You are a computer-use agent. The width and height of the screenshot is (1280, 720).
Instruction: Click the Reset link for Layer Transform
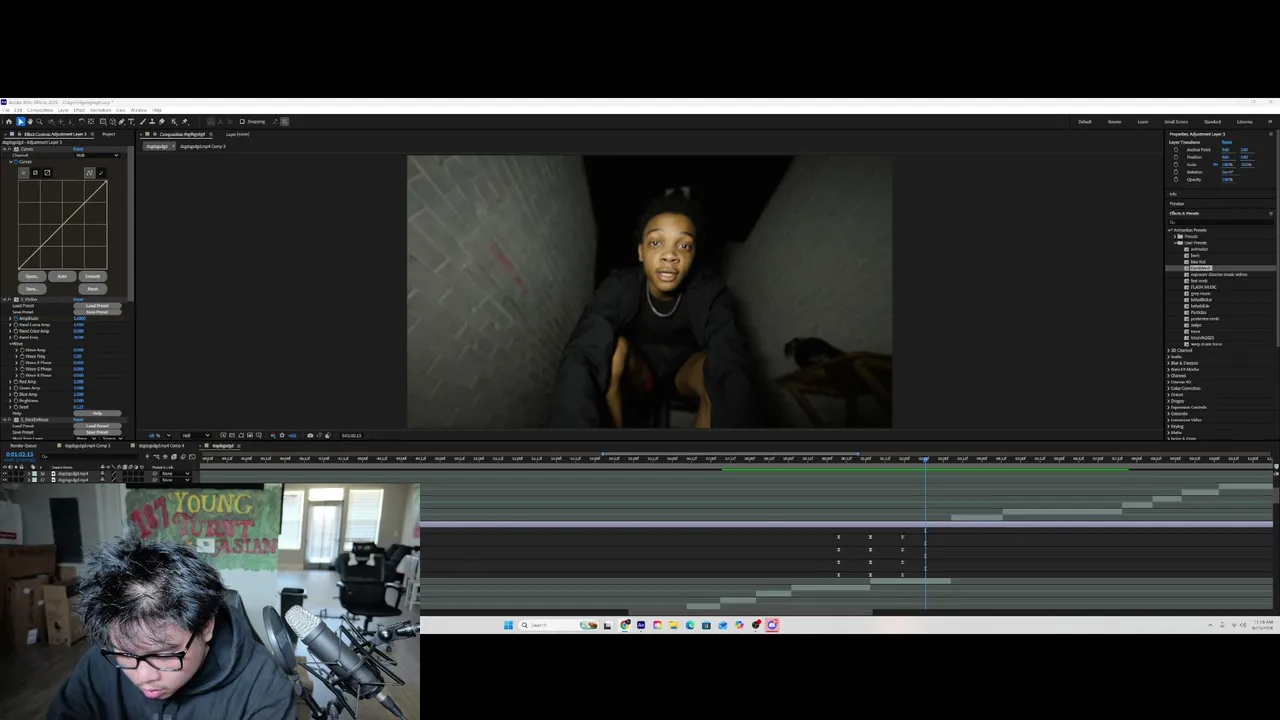click(x=1226, y=142)
